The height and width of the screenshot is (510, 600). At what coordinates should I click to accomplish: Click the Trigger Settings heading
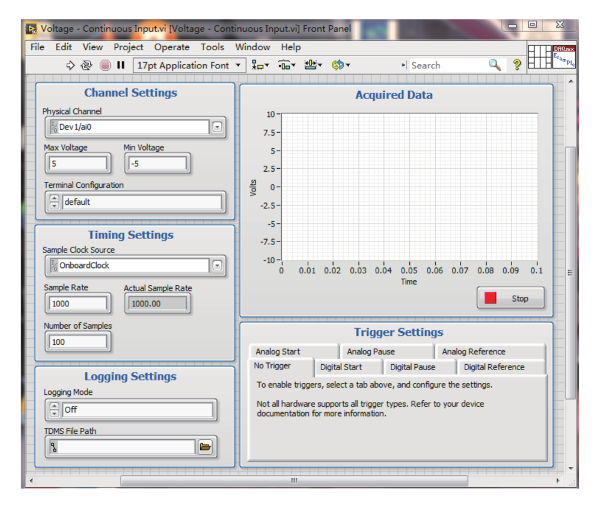398,332
